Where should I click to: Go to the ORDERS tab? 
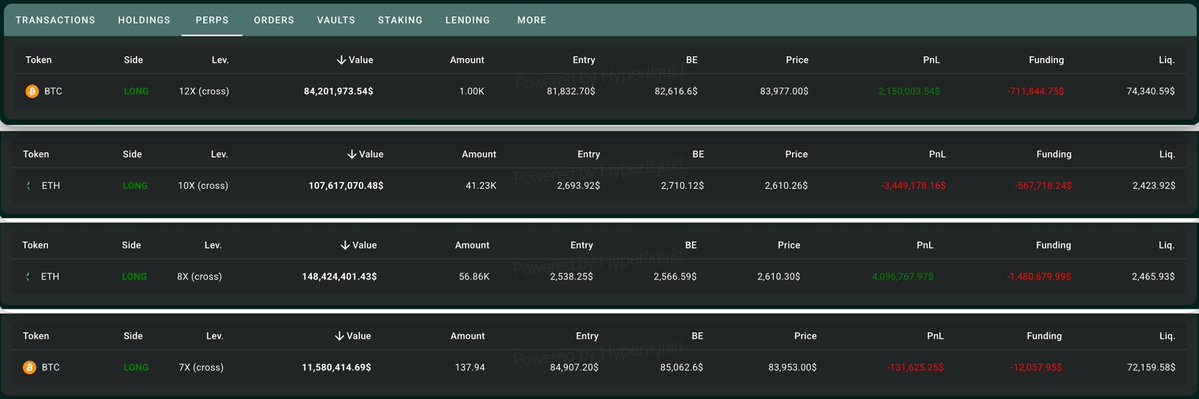tap(274, 21)
